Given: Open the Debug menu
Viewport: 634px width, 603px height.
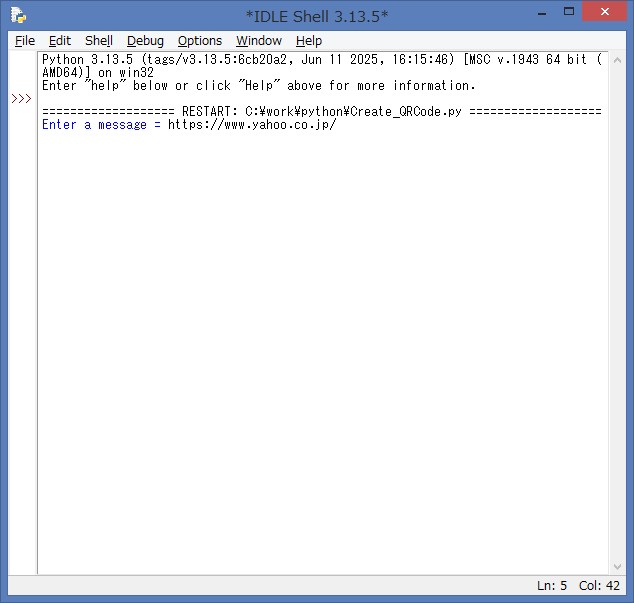Looking at the screenshot, I should pos(145,41).
